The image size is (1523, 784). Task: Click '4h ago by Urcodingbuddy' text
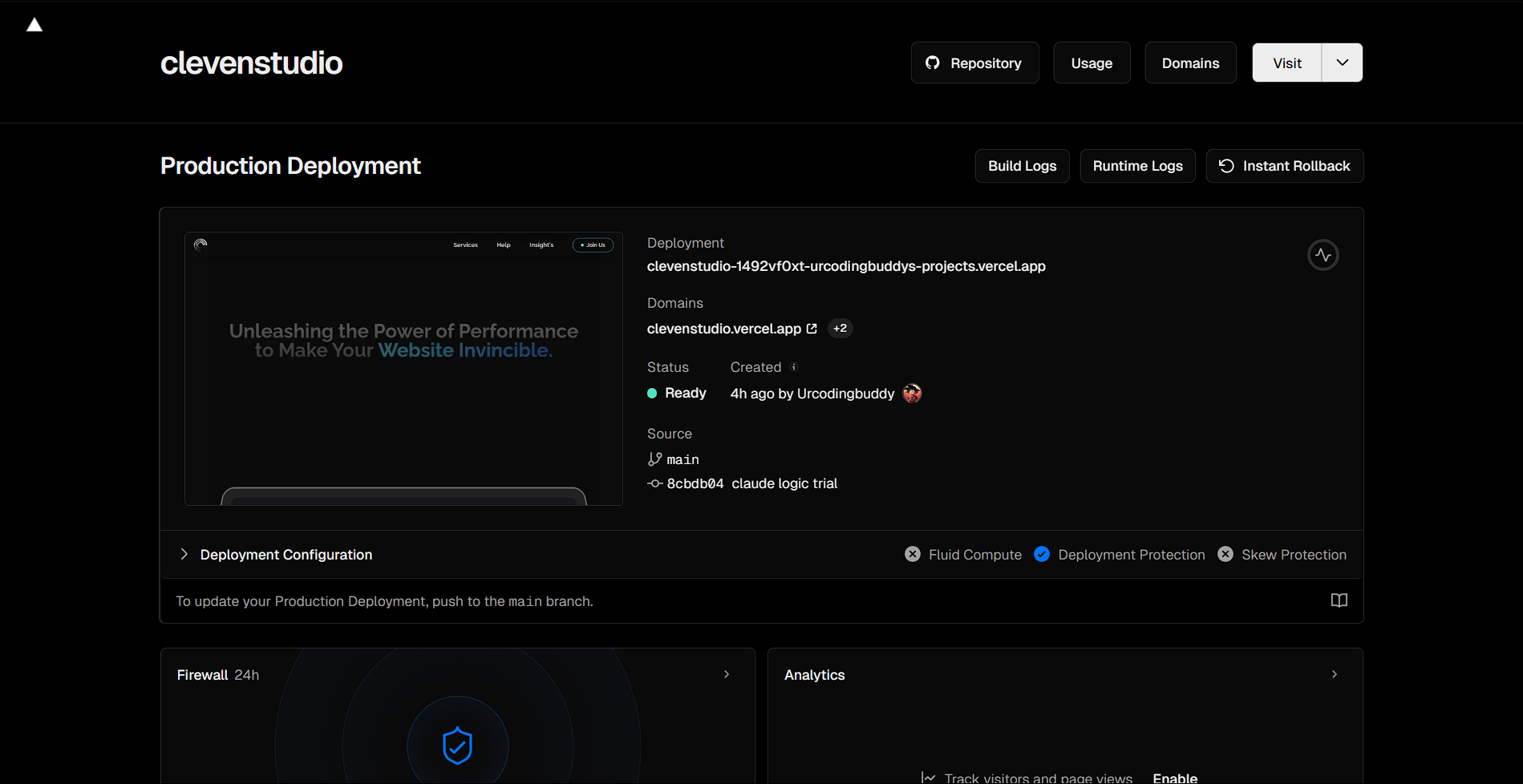pyautogui.click(x=812, y=394)
